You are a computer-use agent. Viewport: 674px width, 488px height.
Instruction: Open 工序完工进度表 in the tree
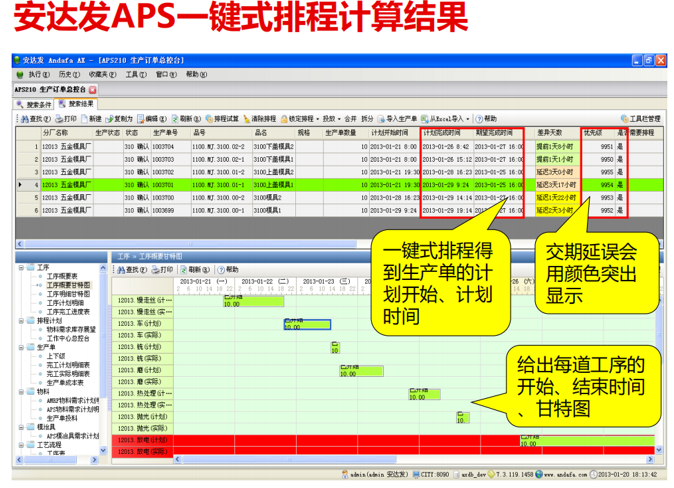pyautogui.click(x=68, y=312)
